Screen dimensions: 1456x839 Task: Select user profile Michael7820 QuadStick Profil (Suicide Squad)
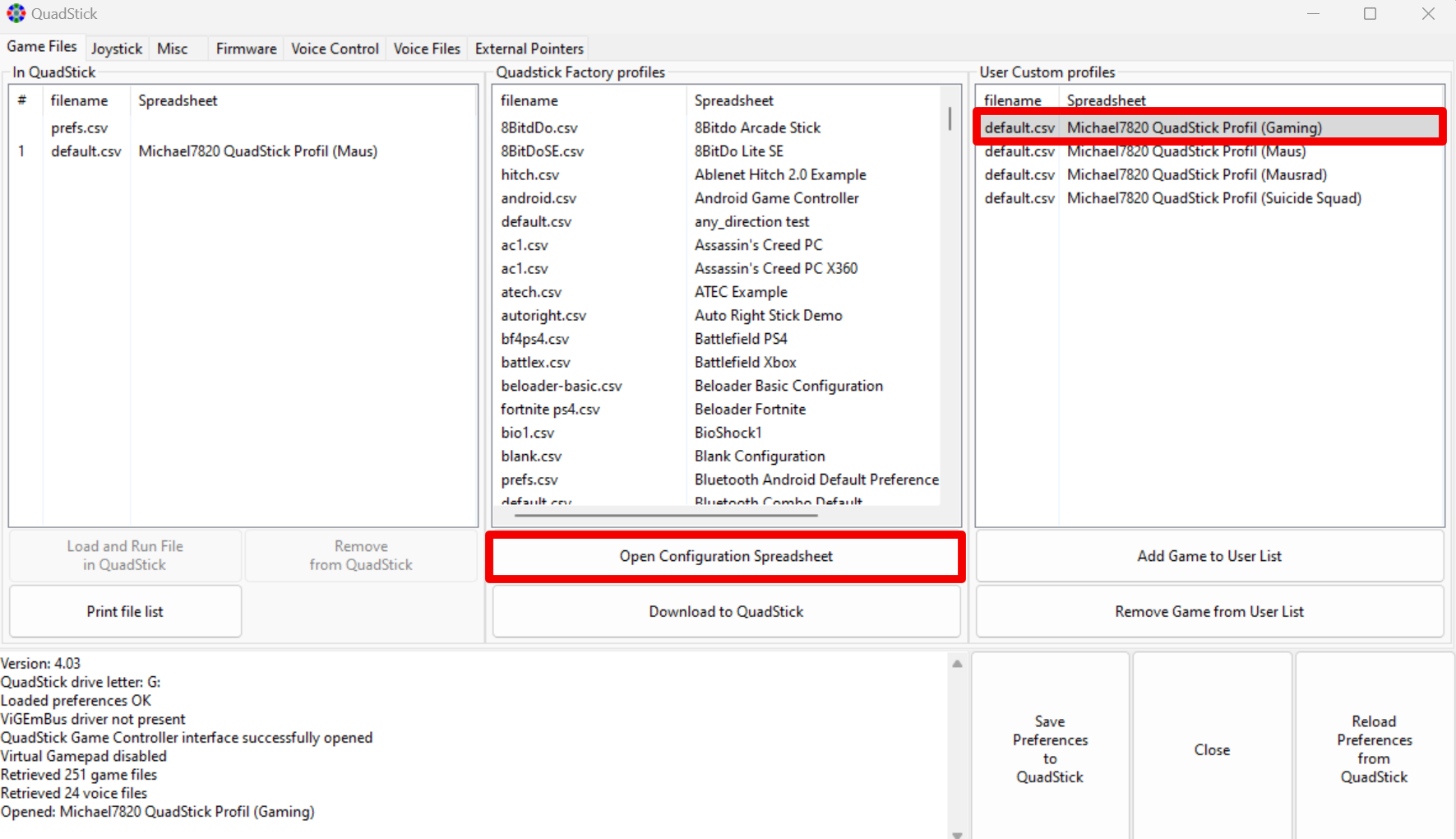(1209, 198)
